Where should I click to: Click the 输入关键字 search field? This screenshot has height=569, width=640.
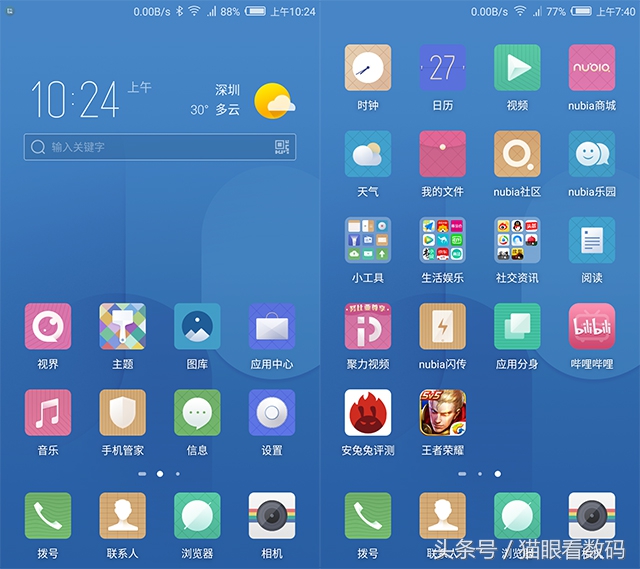click(x=150, y=147)
